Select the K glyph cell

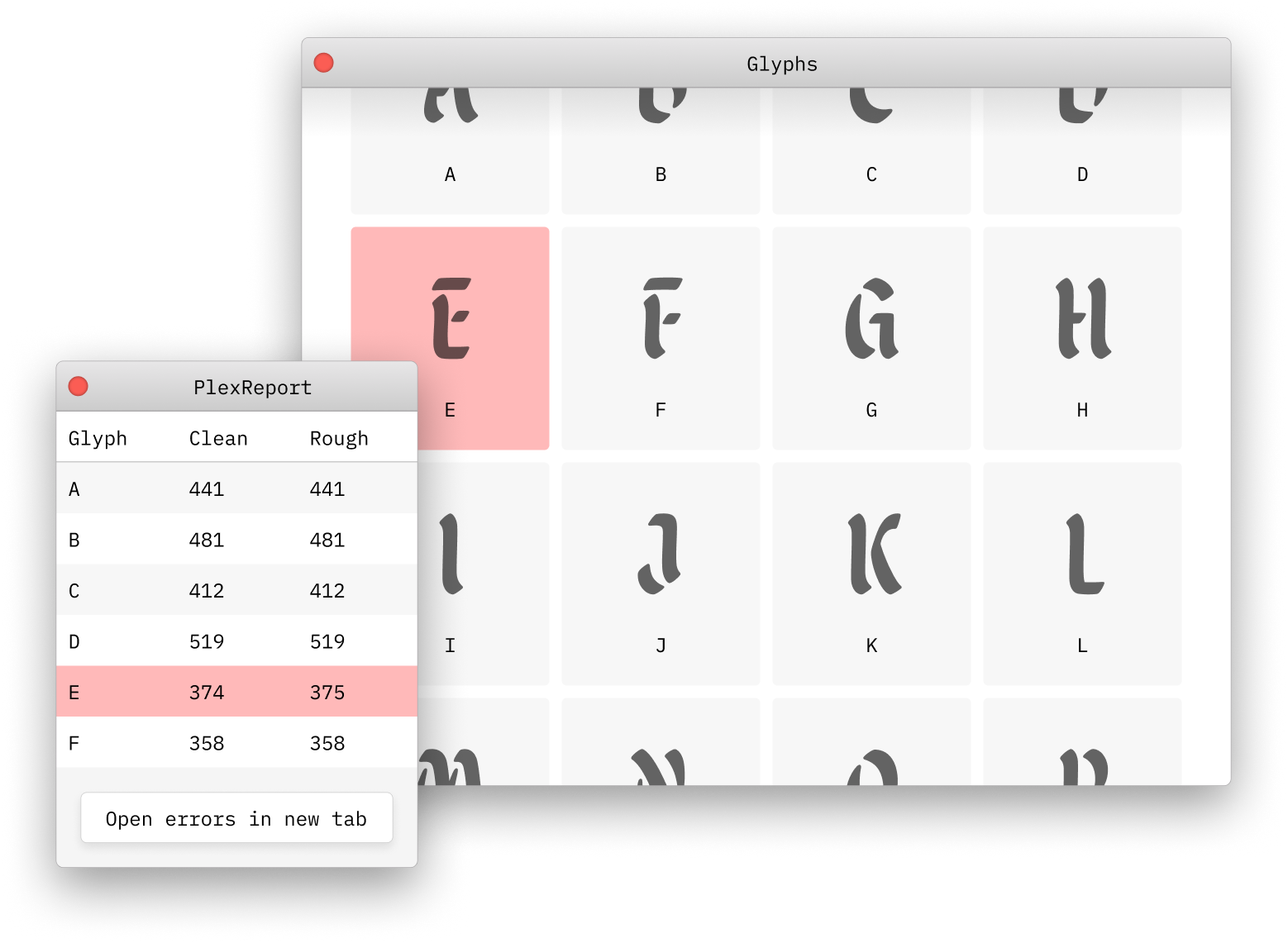(871, 574)
